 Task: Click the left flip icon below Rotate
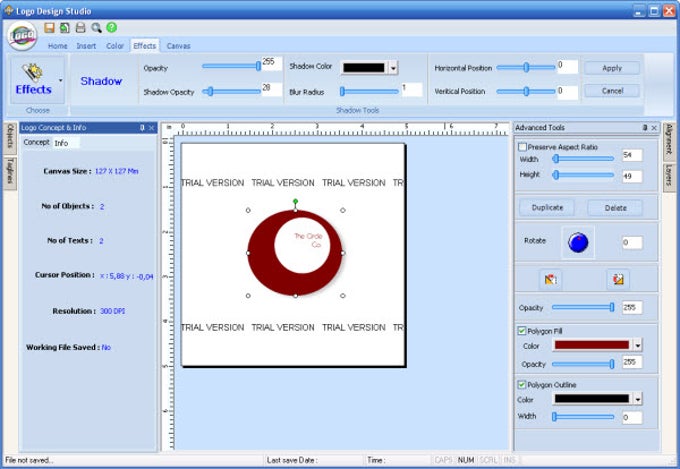(x=551, y=279)
